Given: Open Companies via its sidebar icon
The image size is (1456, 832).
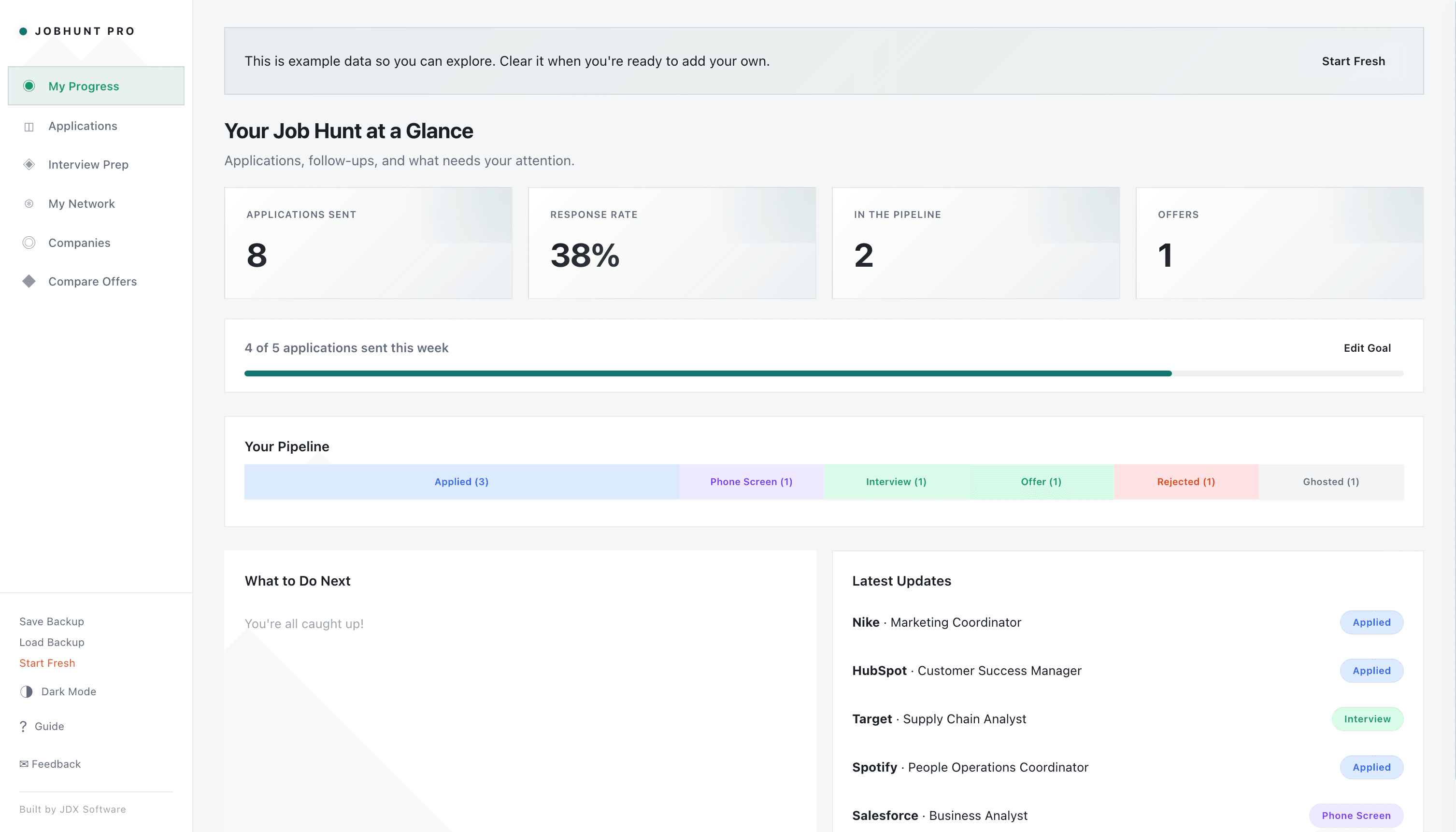Looking at the screenshot, I should point(29,242).
